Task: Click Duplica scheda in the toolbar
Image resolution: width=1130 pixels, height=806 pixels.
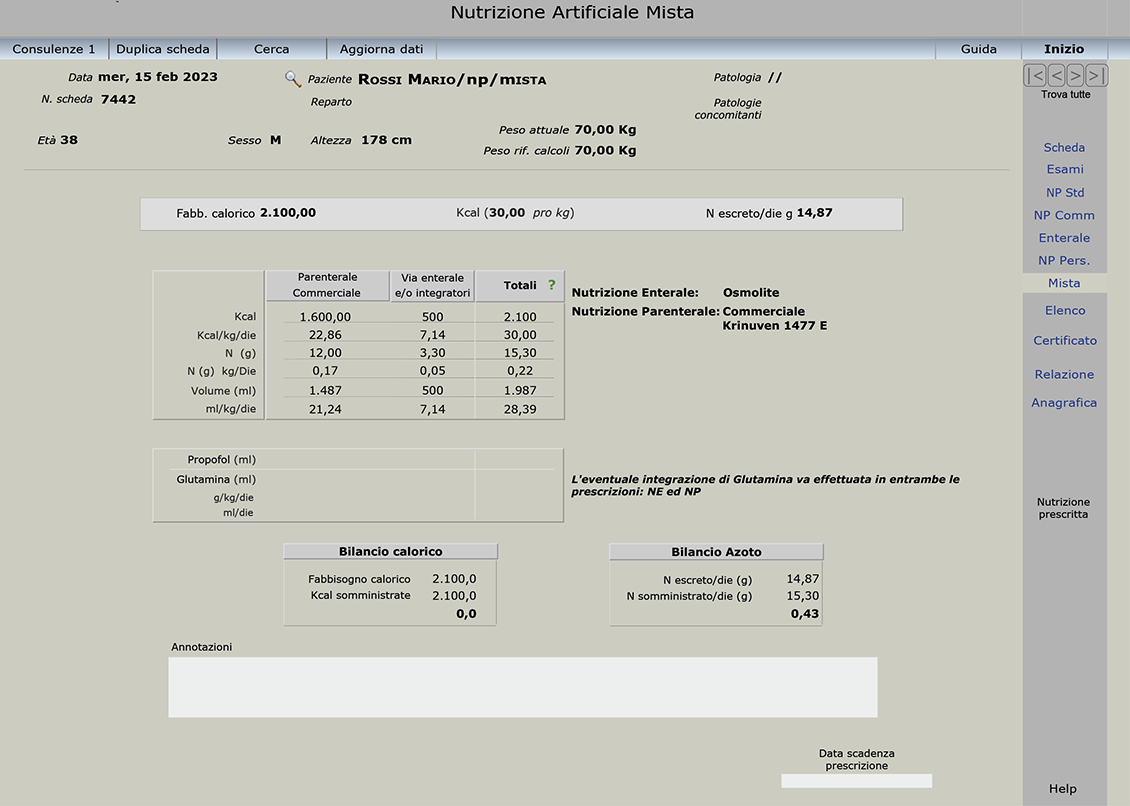Action: [x=163, y=49]
